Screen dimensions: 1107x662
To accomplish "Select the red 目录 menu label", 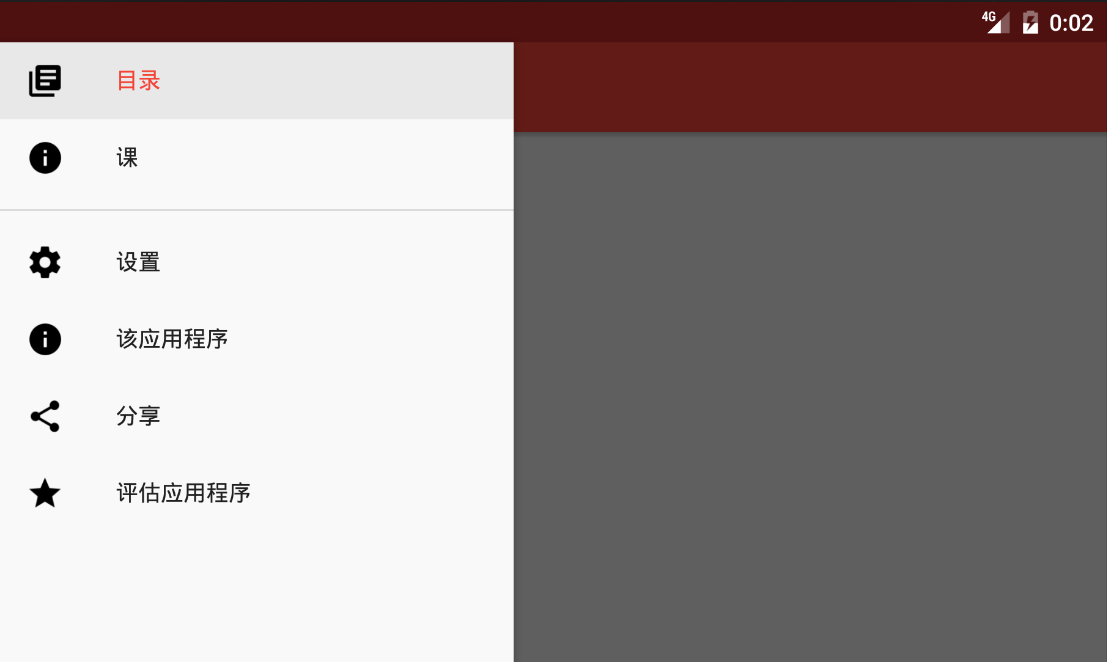I will pyautogui.click(x=138, y=80).
